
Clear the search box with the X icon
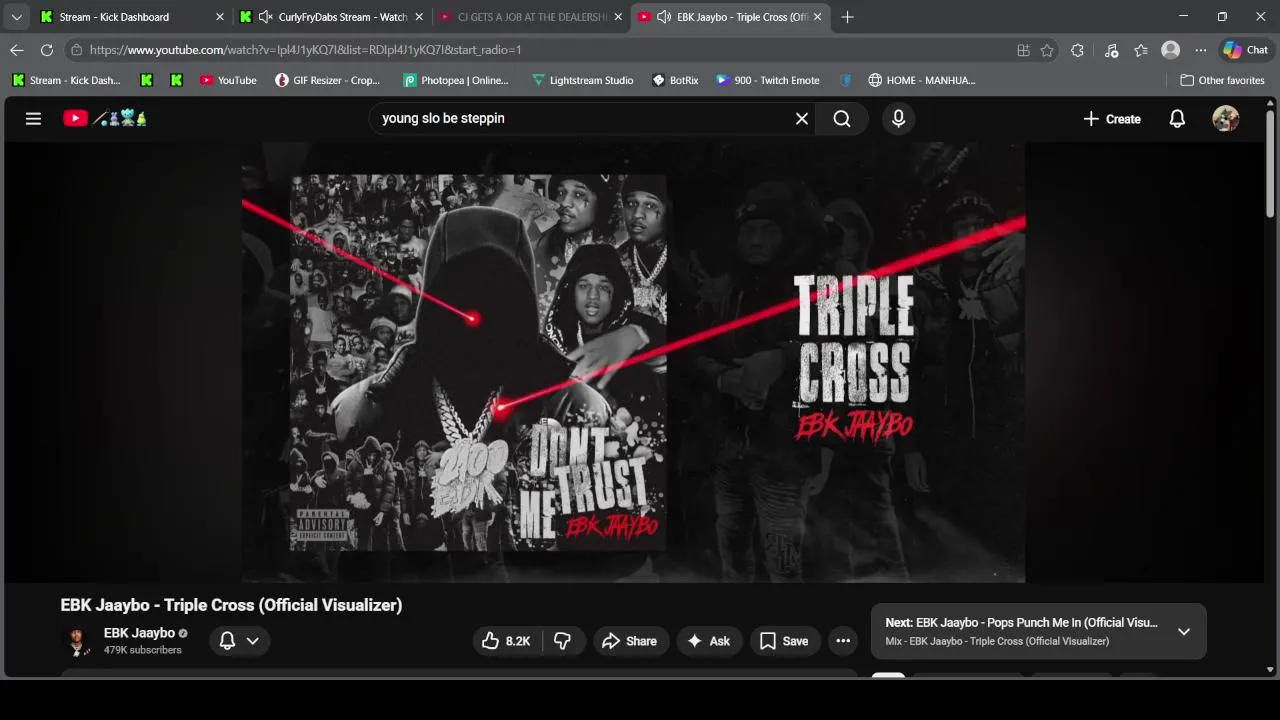click(802, 118)
